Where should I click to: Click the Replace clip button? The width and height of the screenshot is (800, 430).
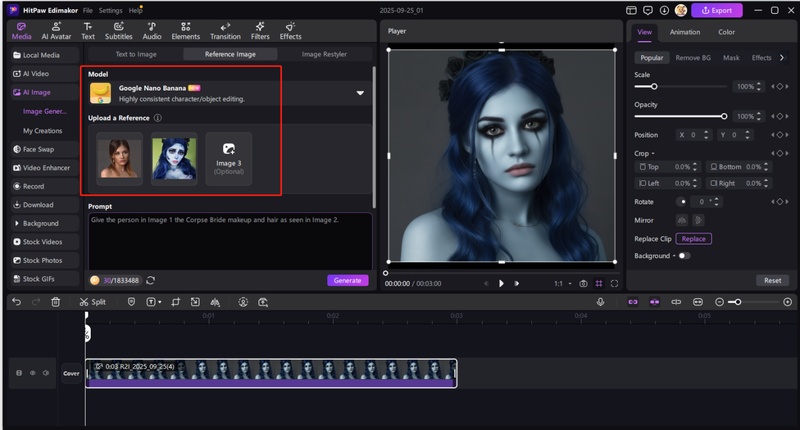[x=693, y=239]
